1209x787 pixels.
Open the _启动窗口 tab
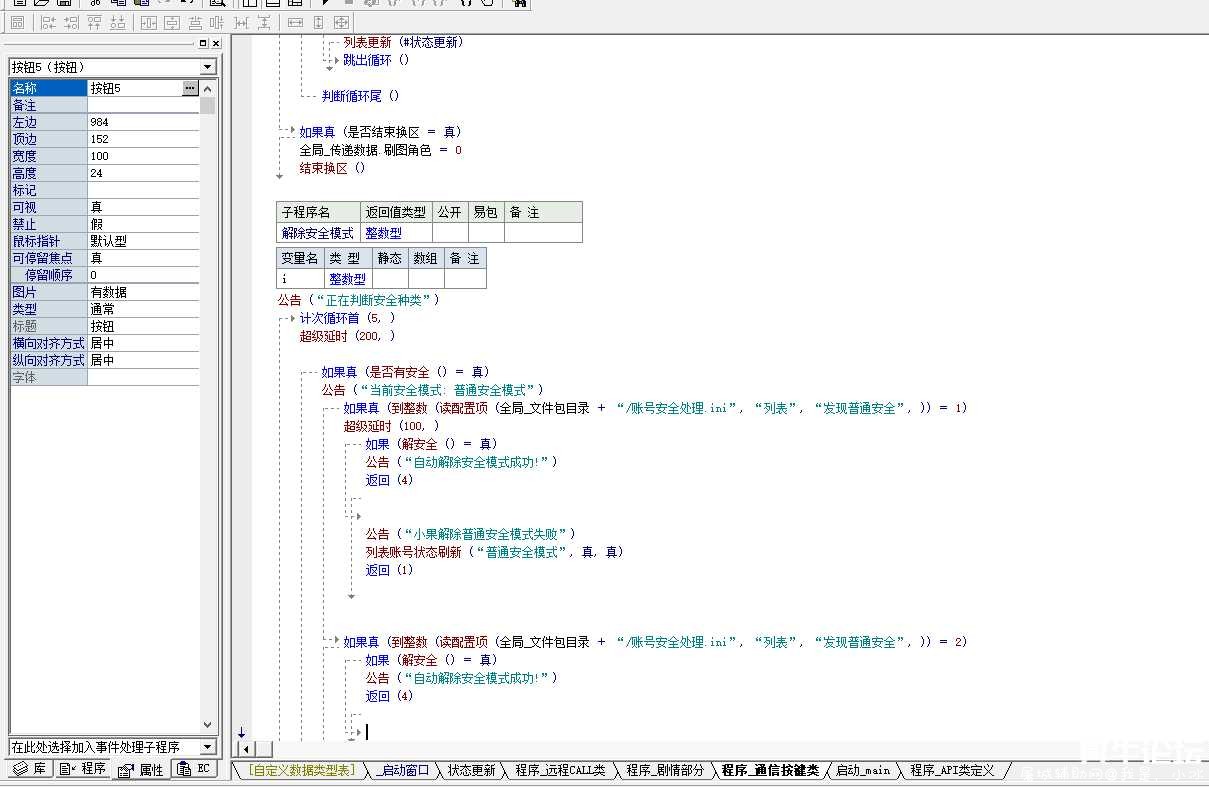click(x=402, y=770)
